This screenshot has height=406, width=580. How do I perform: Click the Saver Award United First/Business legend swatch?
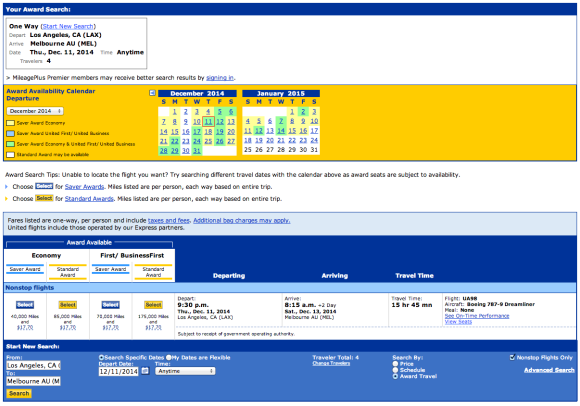[x=10, y=133]
